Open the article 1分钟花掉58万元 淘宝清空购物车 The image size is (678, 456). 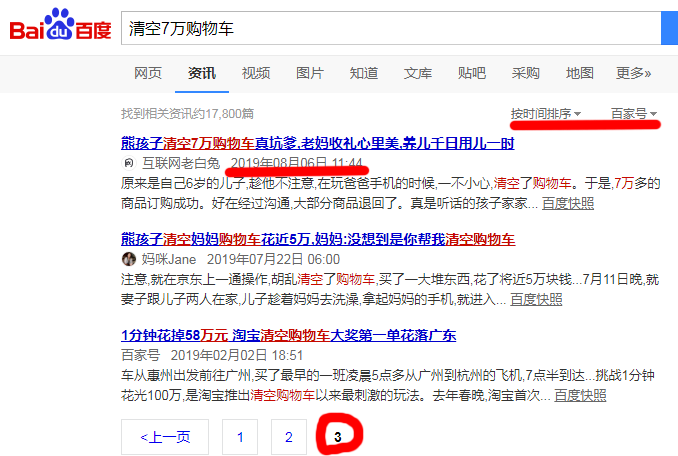click(x=289, y=335)
